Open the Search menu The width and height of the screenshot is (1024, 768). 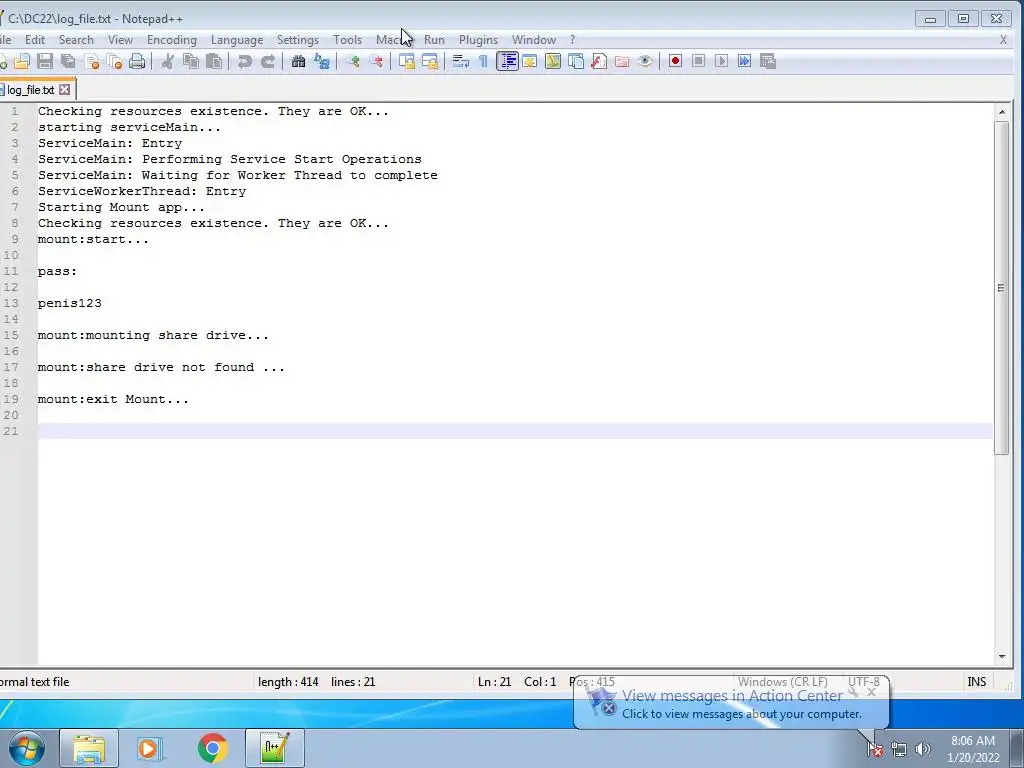pos(76,40)
